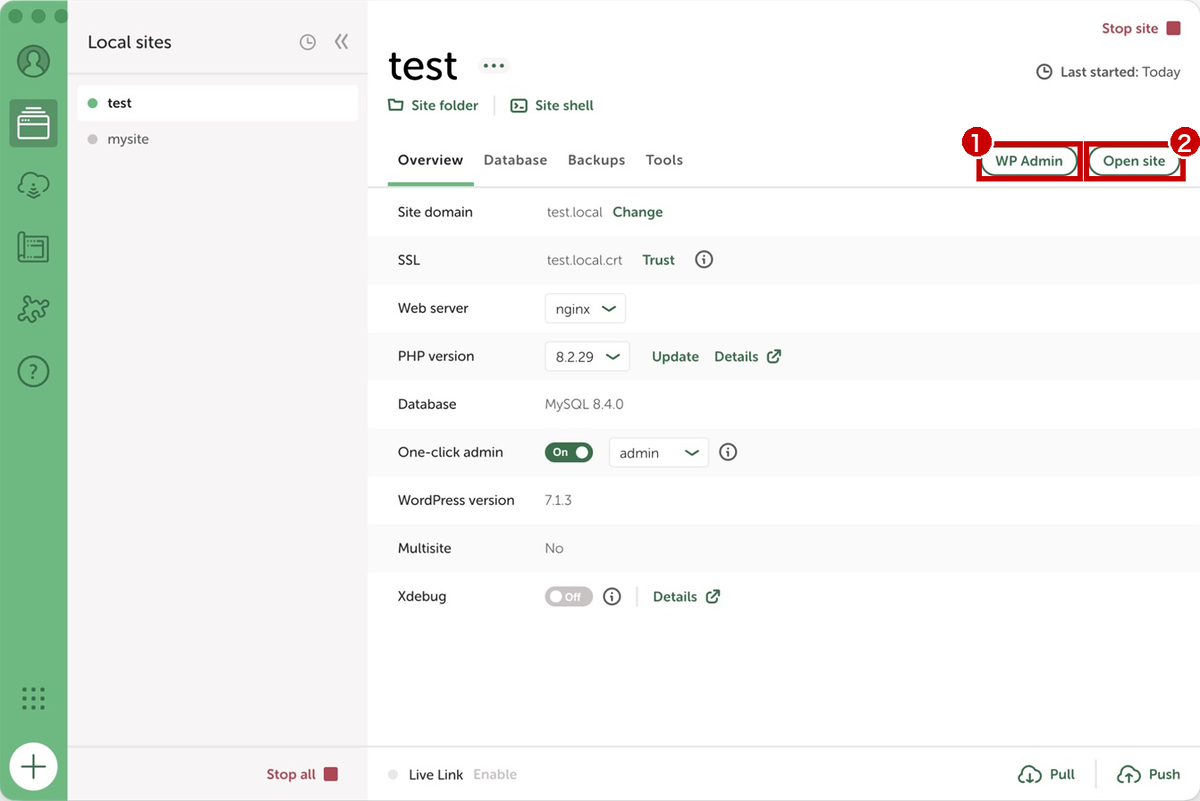Image resolution: width=1200 pixels, height=801 pixels.
Task: Show SSL info circle icon
Action: (x=704, y=260)
